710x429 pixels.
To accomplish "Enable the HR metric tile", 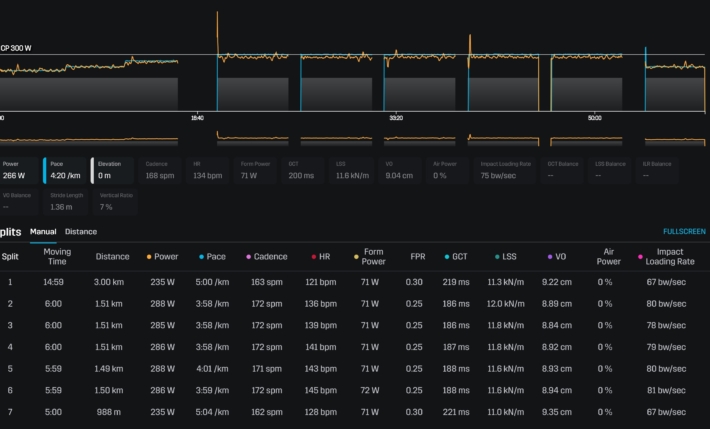I will click(210, 170).
